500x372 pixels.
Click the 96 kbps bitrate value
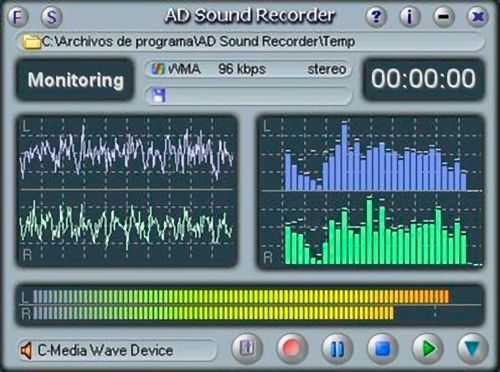click(x=242, y=69)
